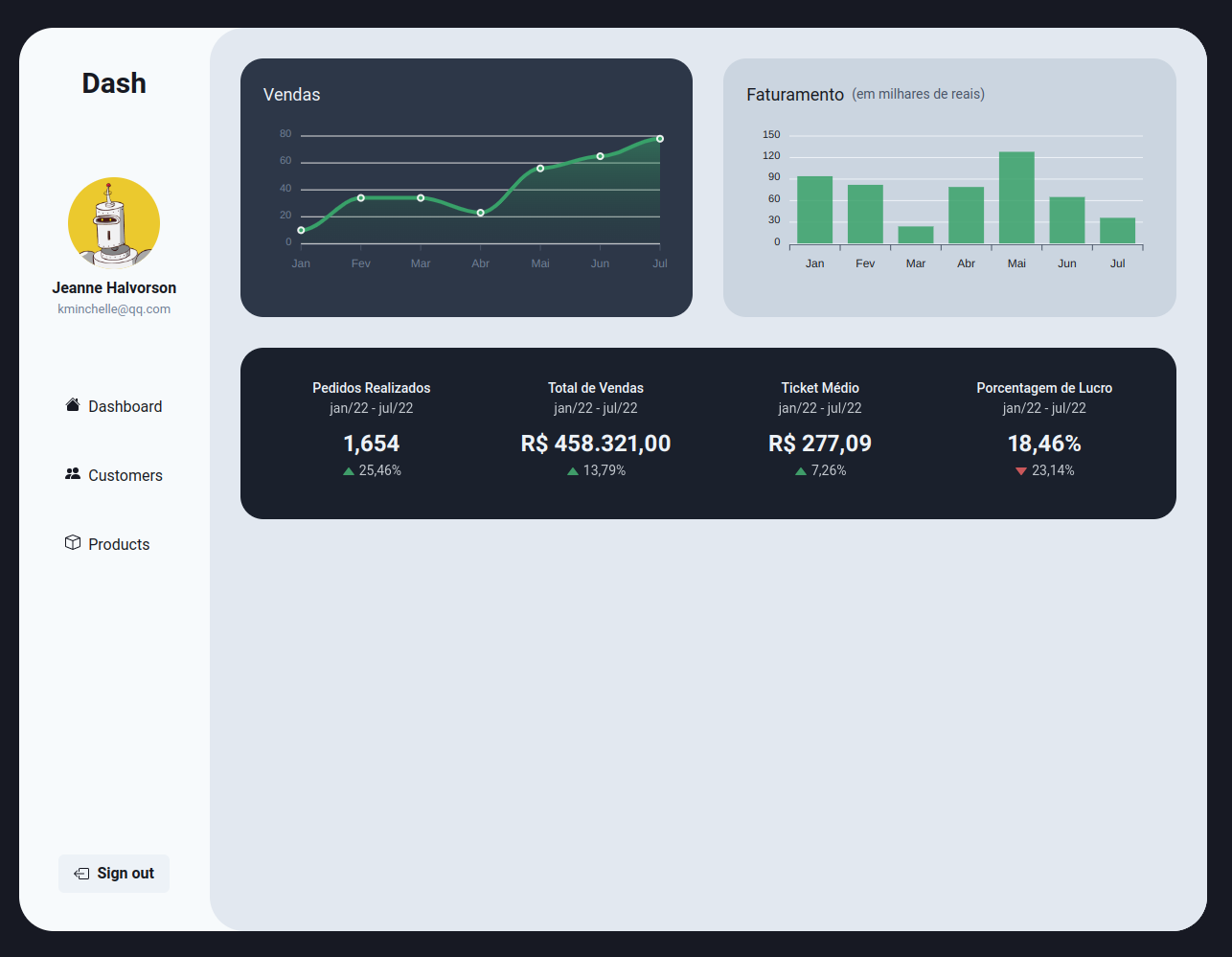
Task: Click the Dashboard home icon in sidebar
Action: coord(72,404)
